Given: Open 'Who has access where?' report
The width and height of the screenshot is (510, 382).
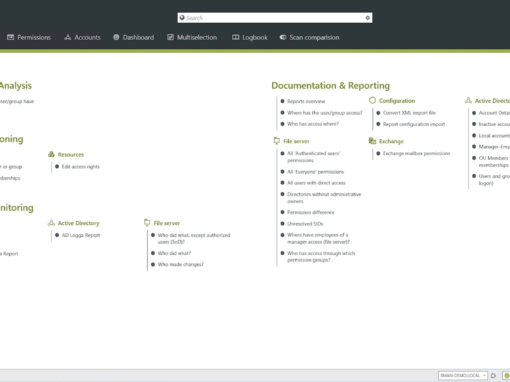Looking at the screenshot, I should pos(313,124).
